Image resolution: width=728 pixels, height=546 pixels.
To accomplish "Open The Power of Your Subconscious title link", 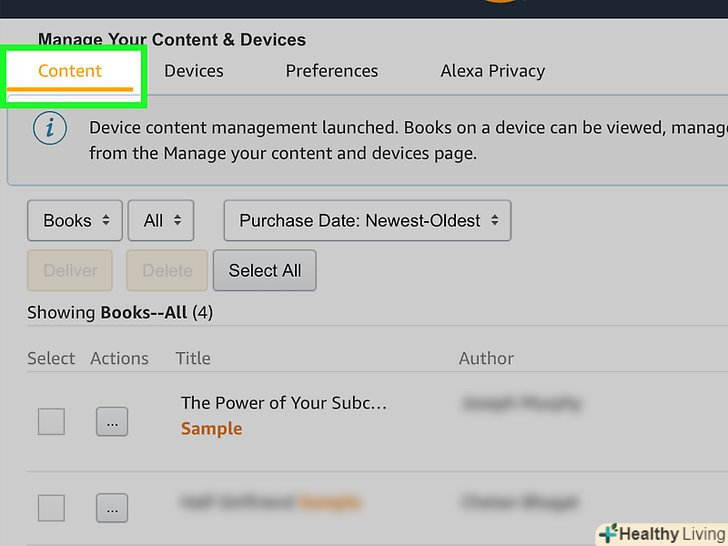I will (x=284, y=403).
